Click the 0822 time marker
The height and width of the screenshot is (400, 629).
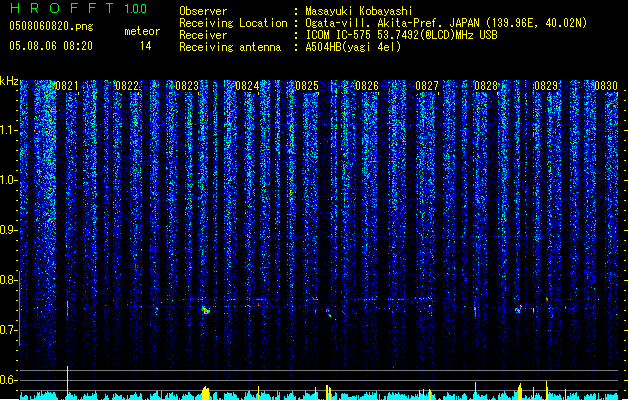(x=127, y=86)
